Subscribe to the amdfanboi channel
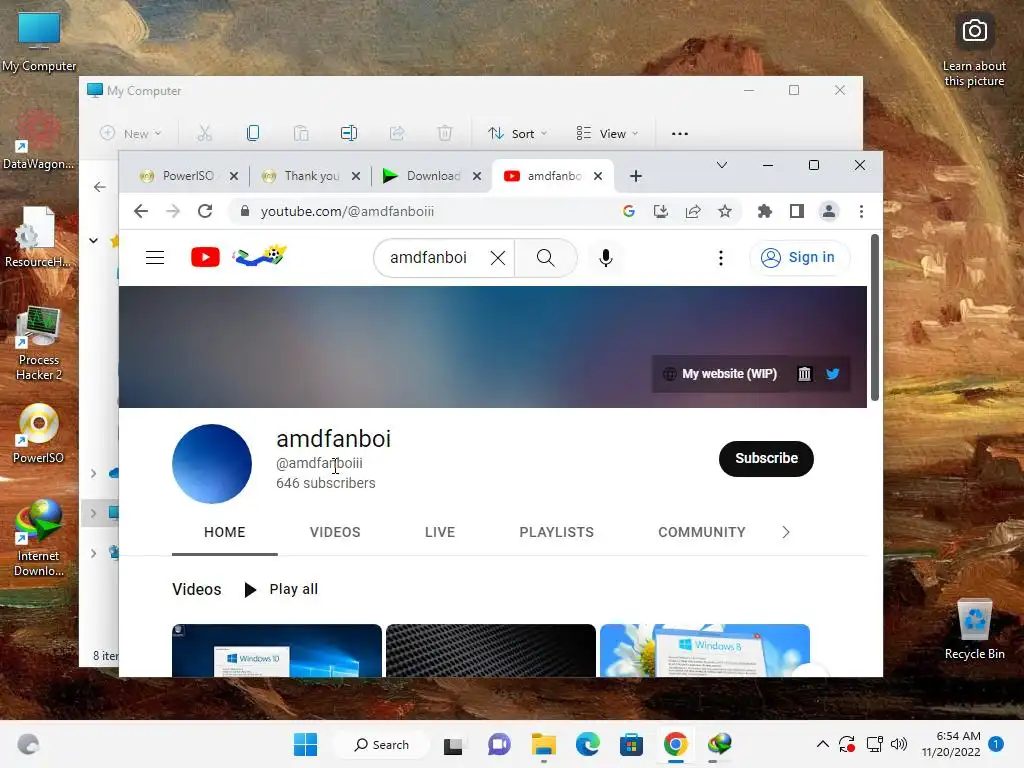1024x768 pixels. [766, 458]
